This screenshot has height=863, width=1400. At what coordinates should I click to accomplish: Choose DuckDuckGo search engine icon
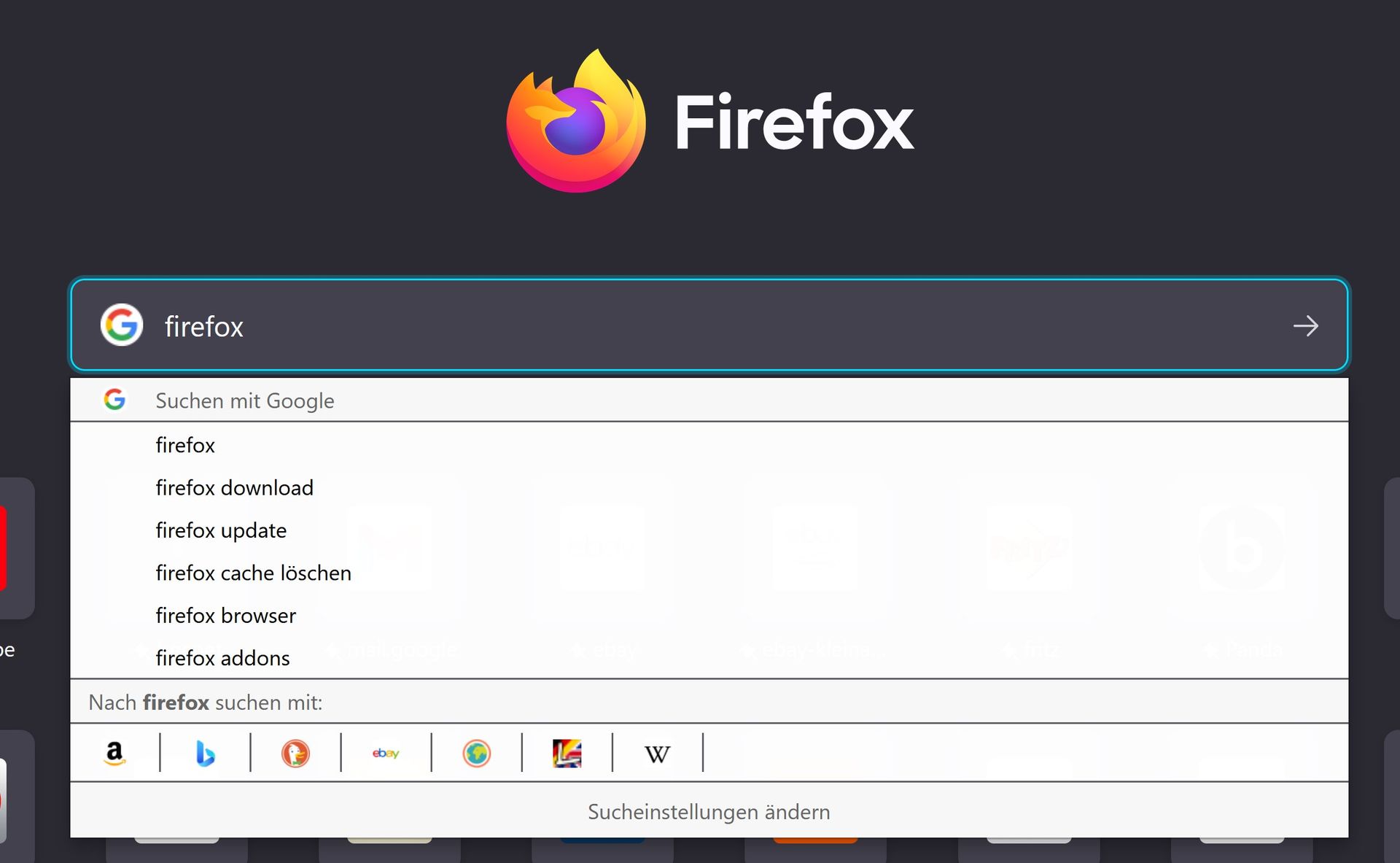pos(295,753)
